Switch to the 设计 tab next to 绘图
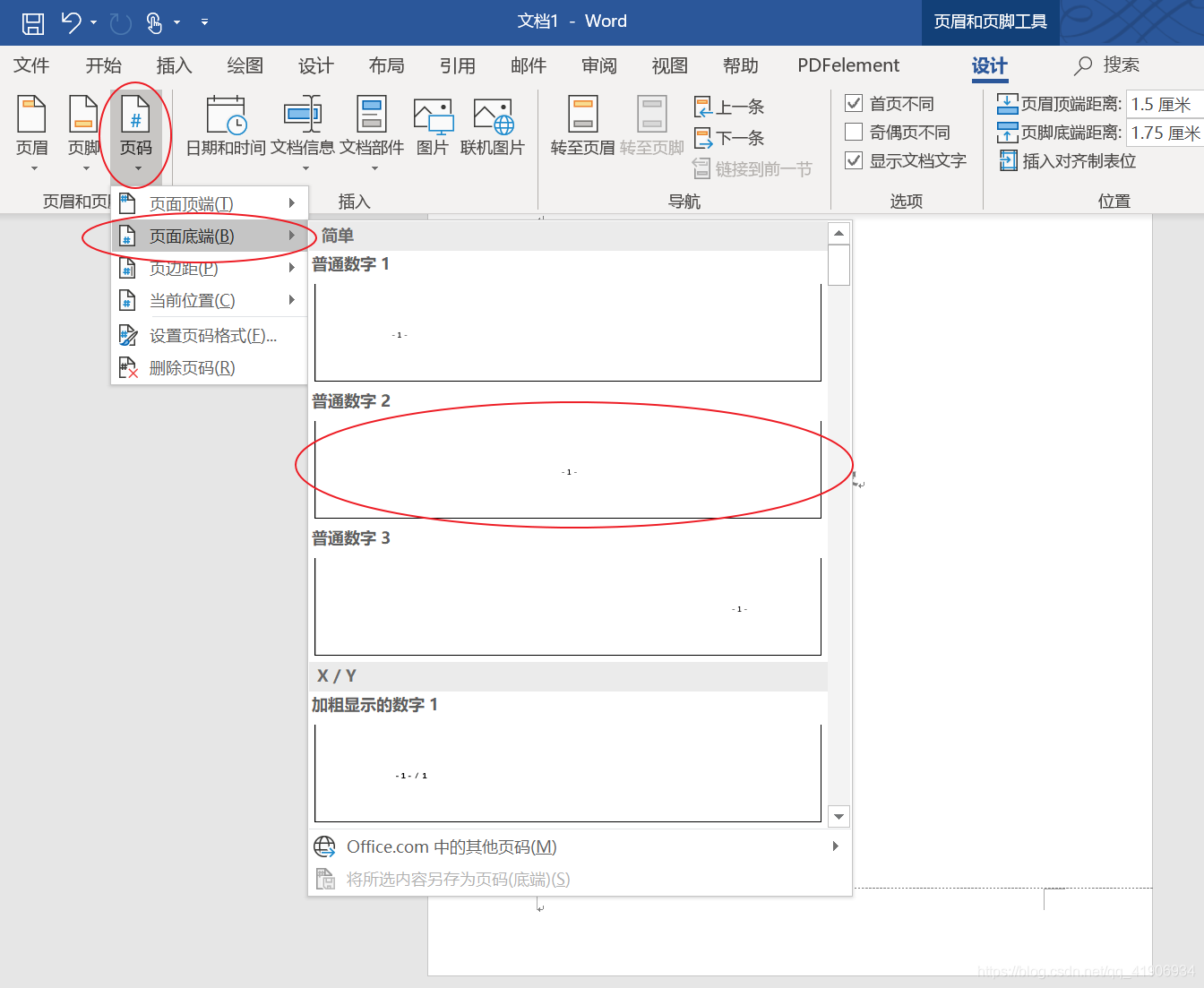This screenshot has width=1204, height=988. click(x=315, y=65)
